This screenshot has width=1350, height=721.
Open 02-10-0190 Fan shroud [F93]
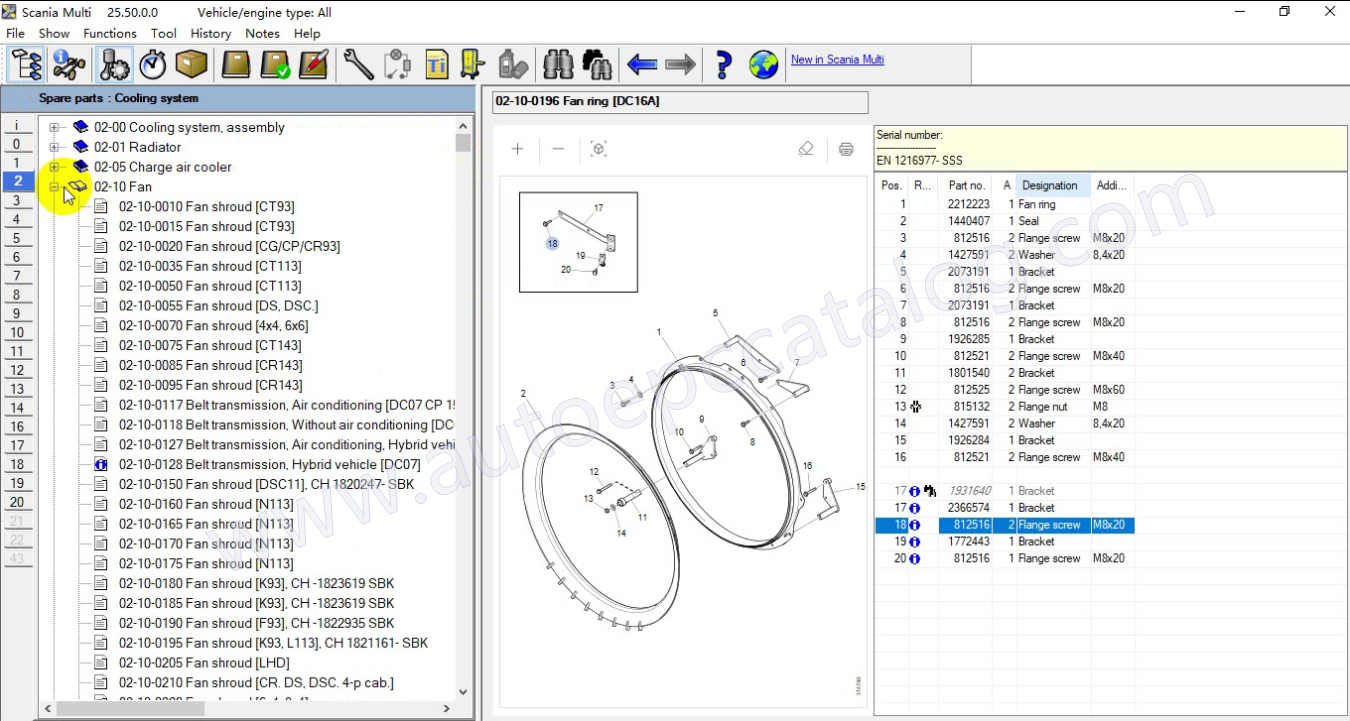coord(256,623)
